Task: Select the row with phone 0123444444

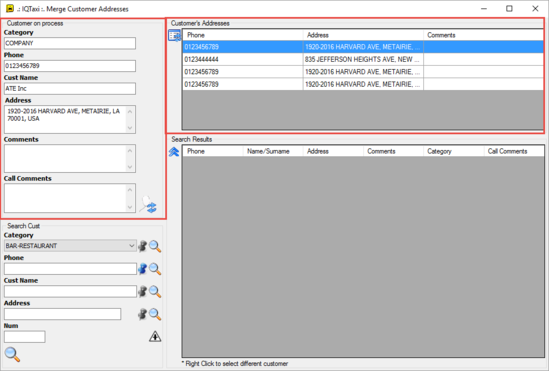Action: tap(363, 59)
